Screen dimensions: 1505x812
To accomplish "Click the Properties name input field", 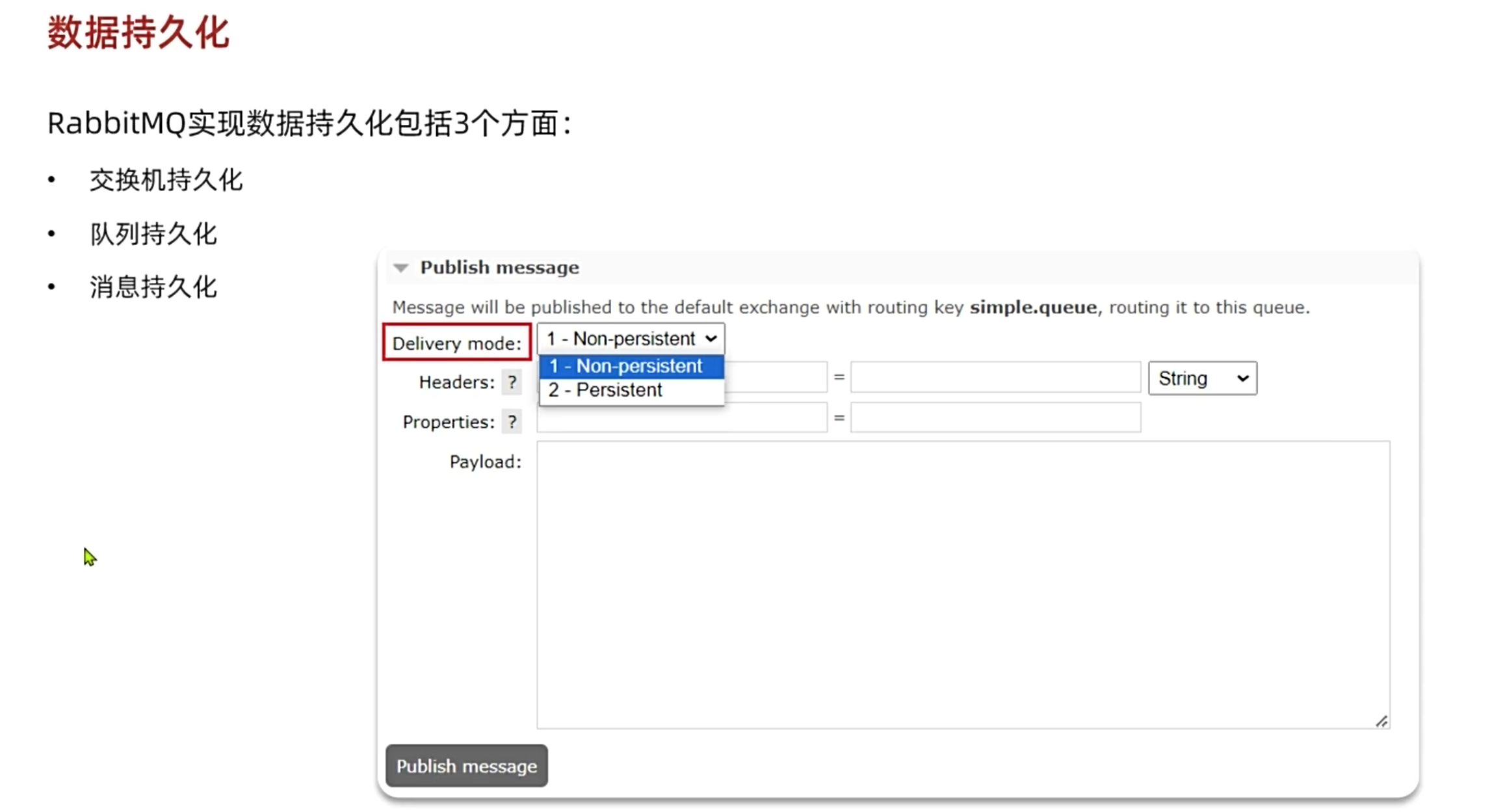I will pos(682,417).
